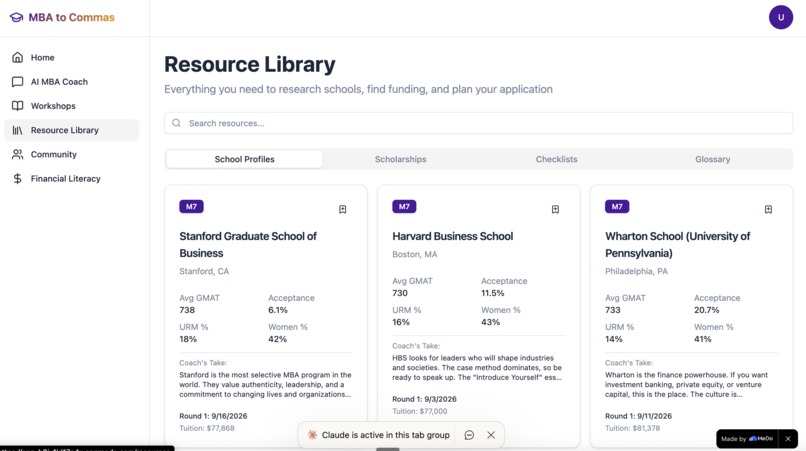Open Financial Literacy section

click(x=72, y=178)
